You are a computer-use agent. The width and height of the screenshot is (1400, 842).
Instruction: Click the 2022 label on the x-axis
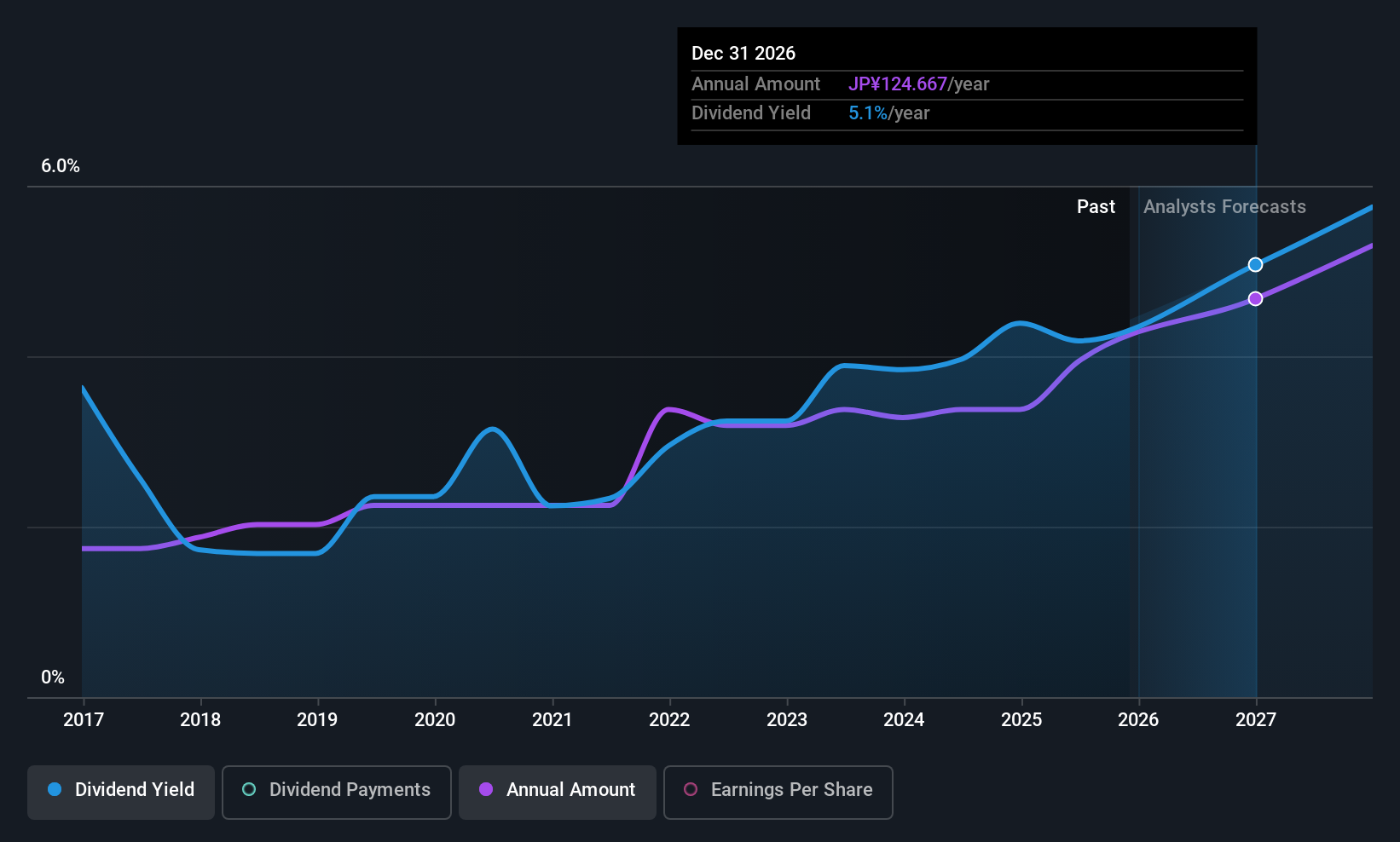[669, 720]
